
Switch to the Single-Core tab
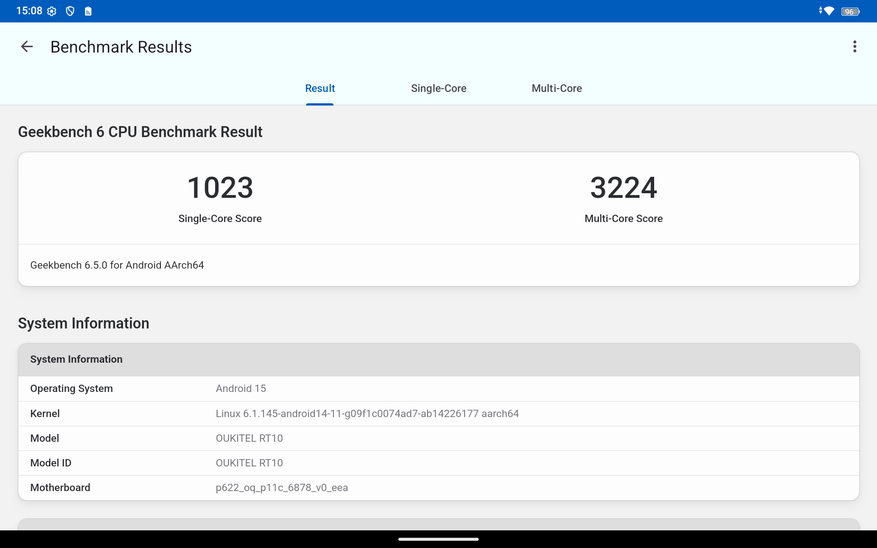click(x=438, y=88)
